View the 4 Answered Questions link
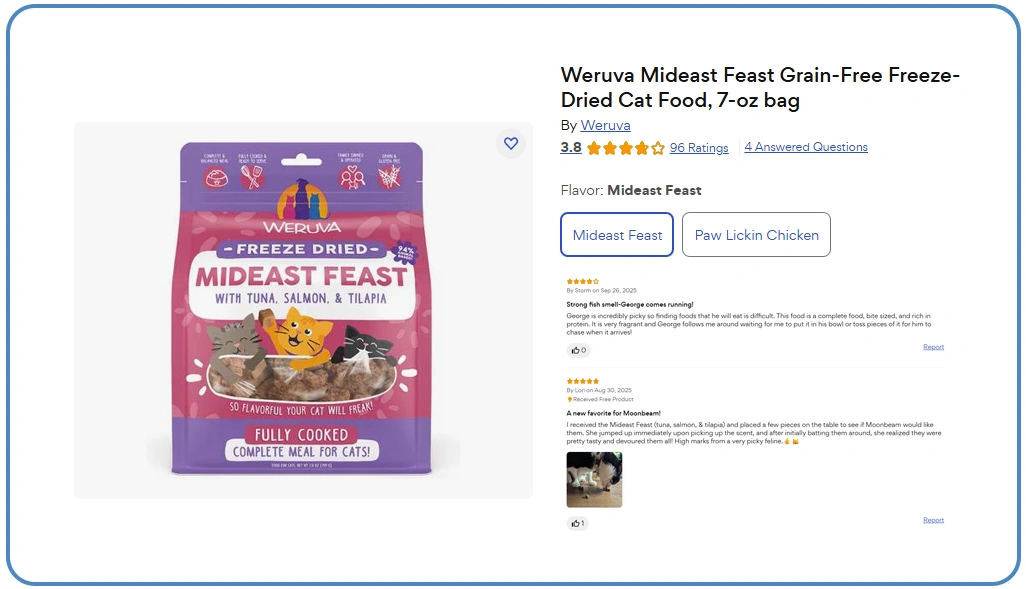Image resolution: width=1026 pixels, height=589 pixels. 806,147
